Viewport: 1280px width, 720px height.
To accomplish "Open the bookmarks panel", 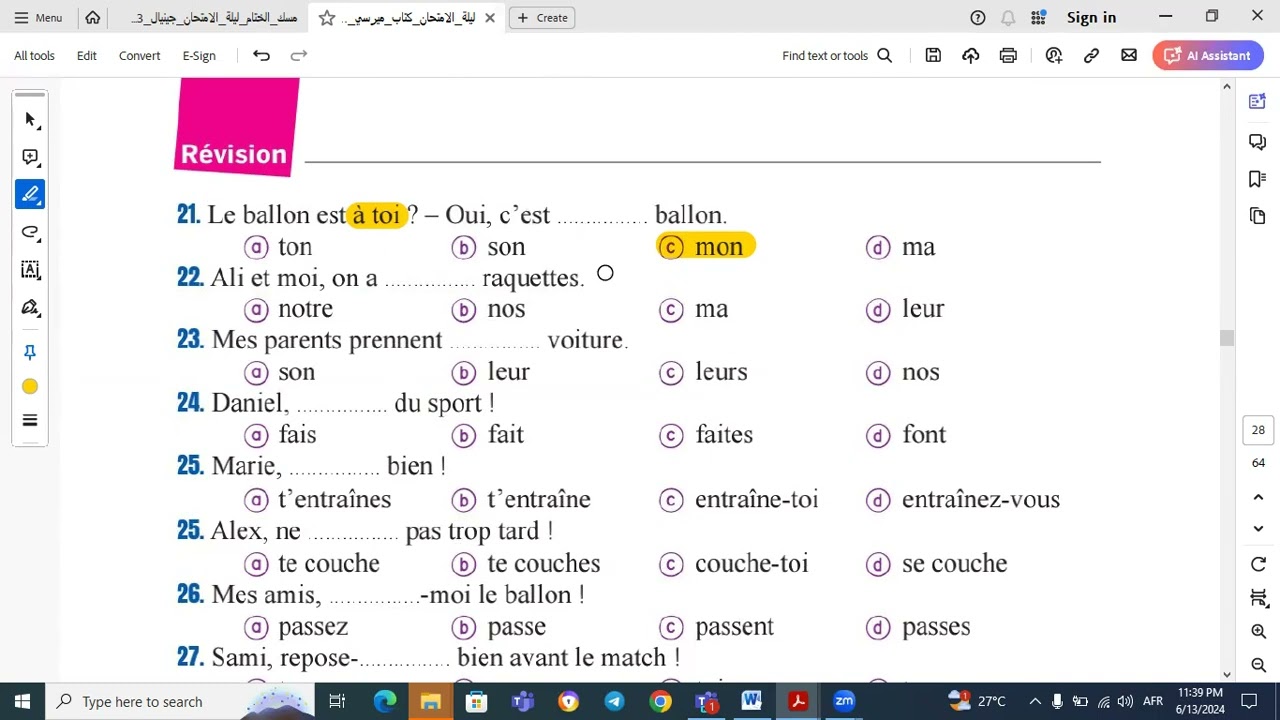I will [1258, 179].
